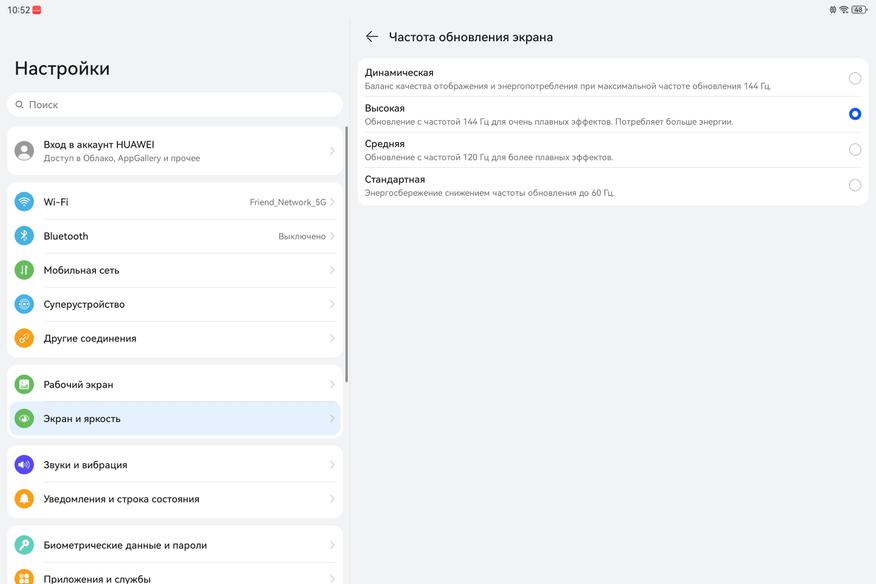876x584 pixels.
Task: Expand the Wi-Fi chevron arrow
Action: point(332,202)
